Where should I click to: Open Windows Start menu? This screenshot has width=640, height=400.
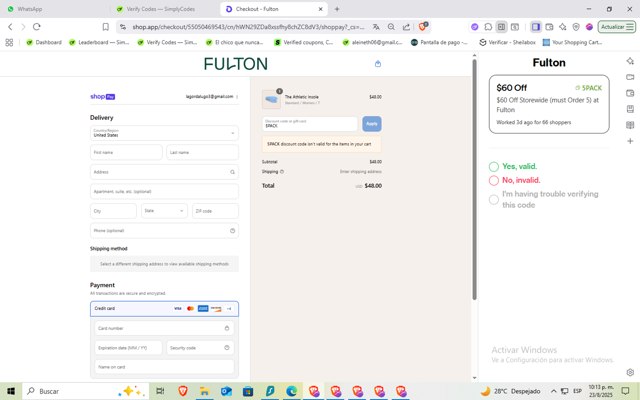(11, 391)
